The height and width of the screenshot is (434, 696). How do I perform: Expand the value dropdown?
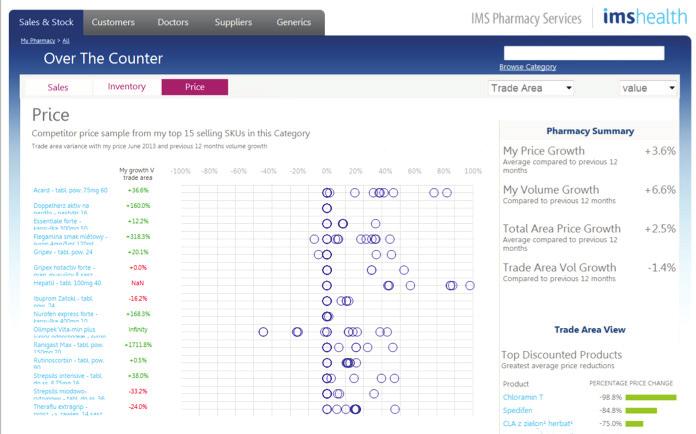coord(648,88)
